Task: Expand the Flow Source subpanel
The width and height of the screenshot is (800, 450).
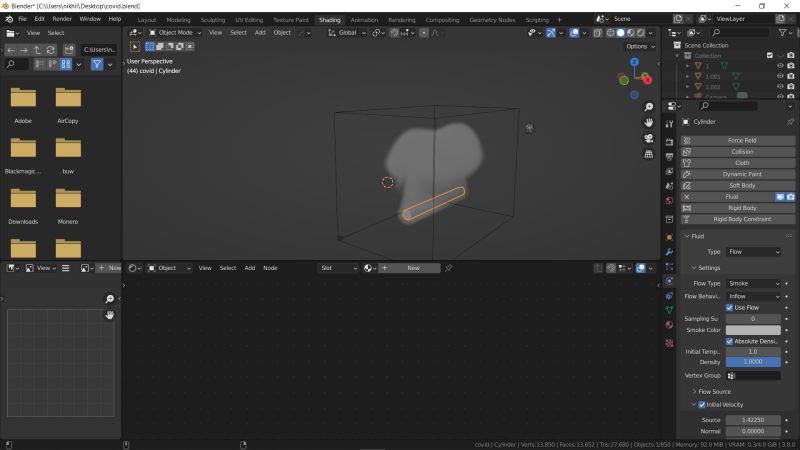Action: tap(712, 392)
